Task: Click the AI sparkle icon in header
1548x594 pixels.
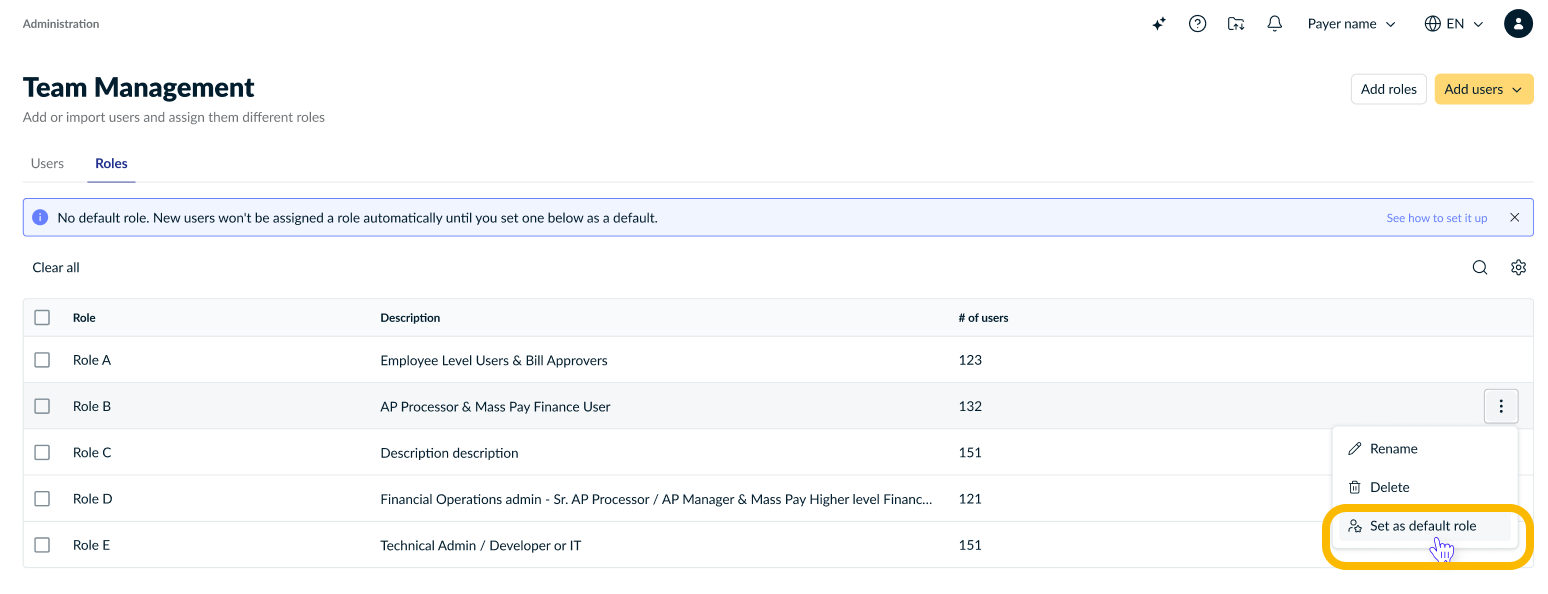Action: point(1159,24)
